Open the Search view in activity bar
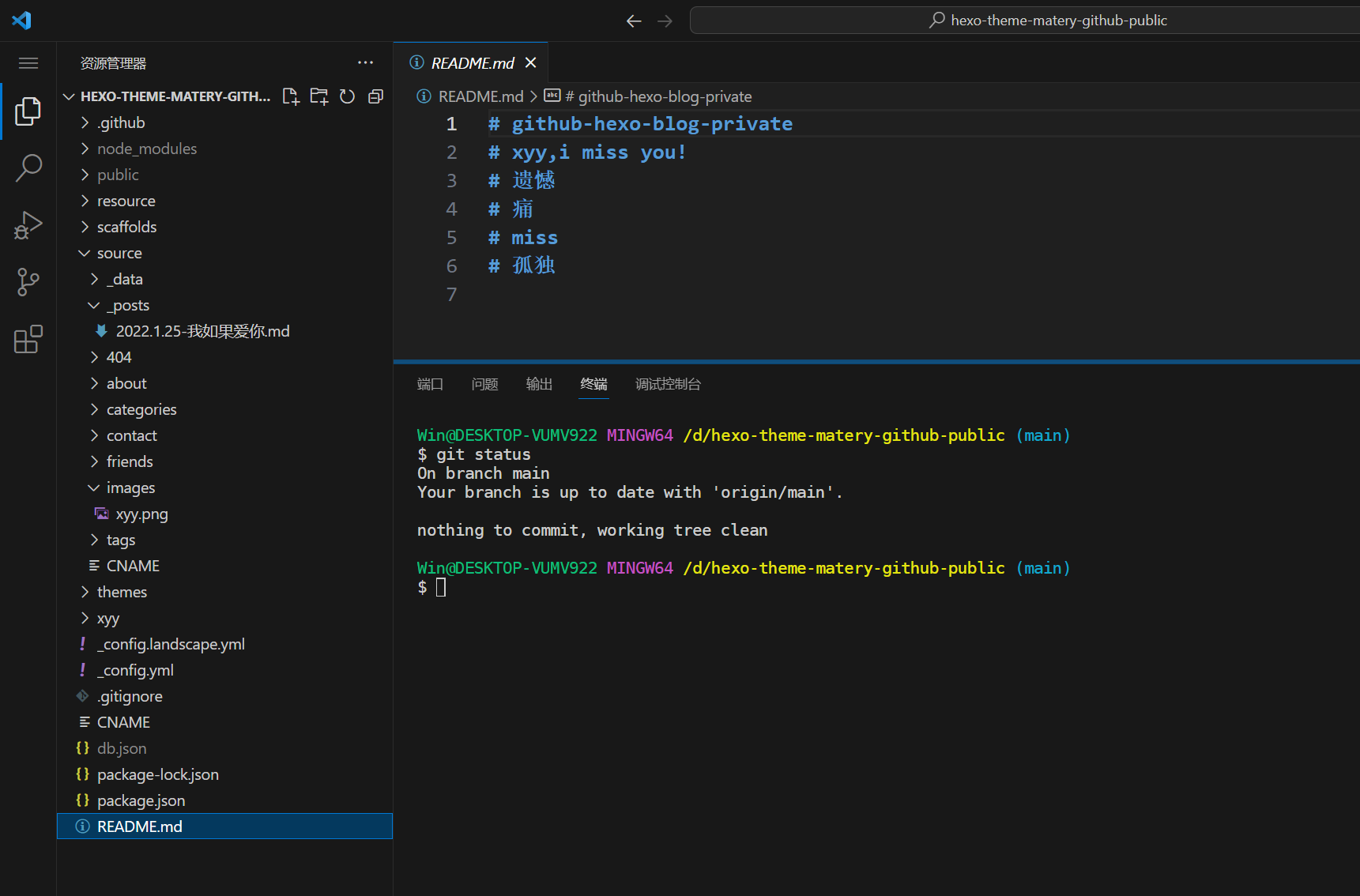This screenshot has height=896, width=1360. point(28,168)
